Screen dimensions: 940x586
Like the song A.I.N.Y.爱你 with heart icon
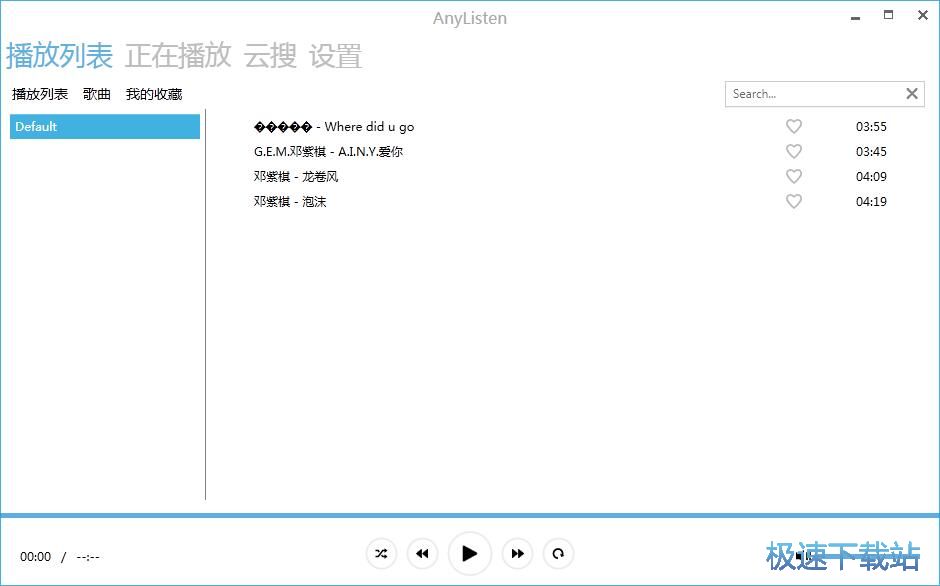[x=794, y=152]
